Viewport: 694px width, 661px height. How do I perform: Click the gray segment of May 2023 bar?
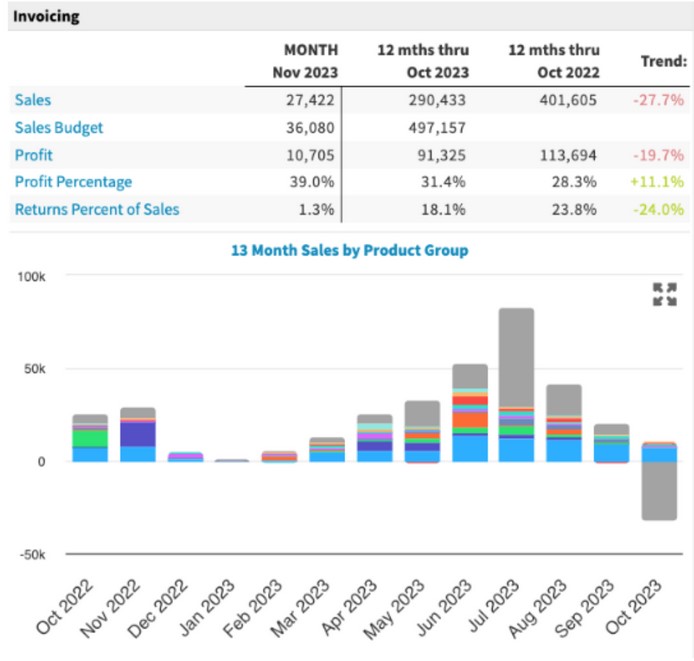click(422, 414)
